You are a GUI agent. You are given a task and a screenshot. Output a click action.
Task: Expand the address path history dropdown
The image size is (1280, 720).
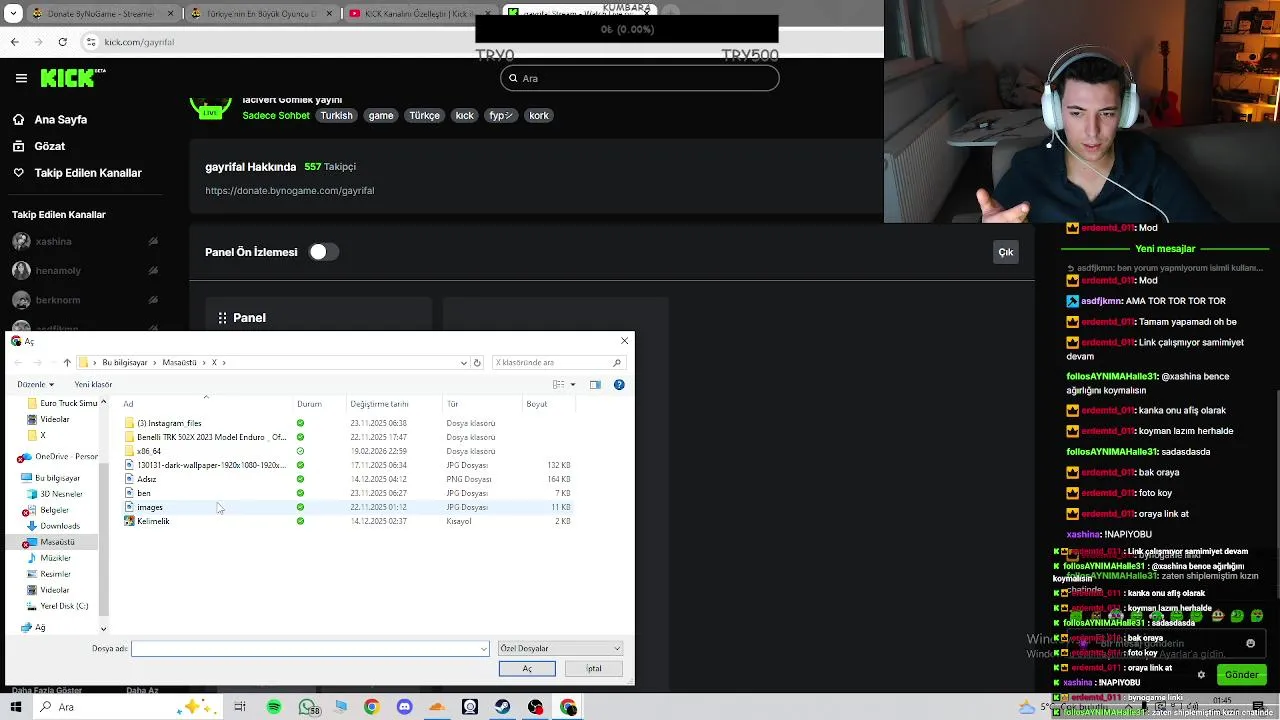coord(464,362)
